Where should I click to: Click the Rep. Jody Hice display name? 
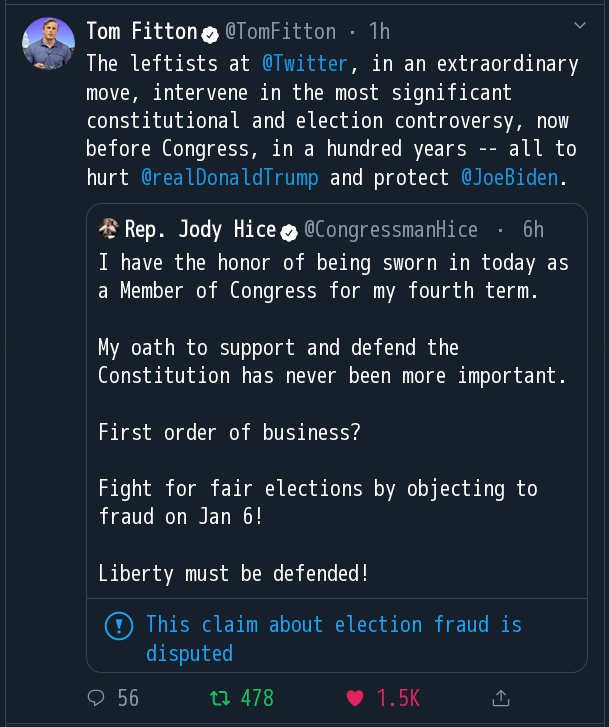(199, 230)
